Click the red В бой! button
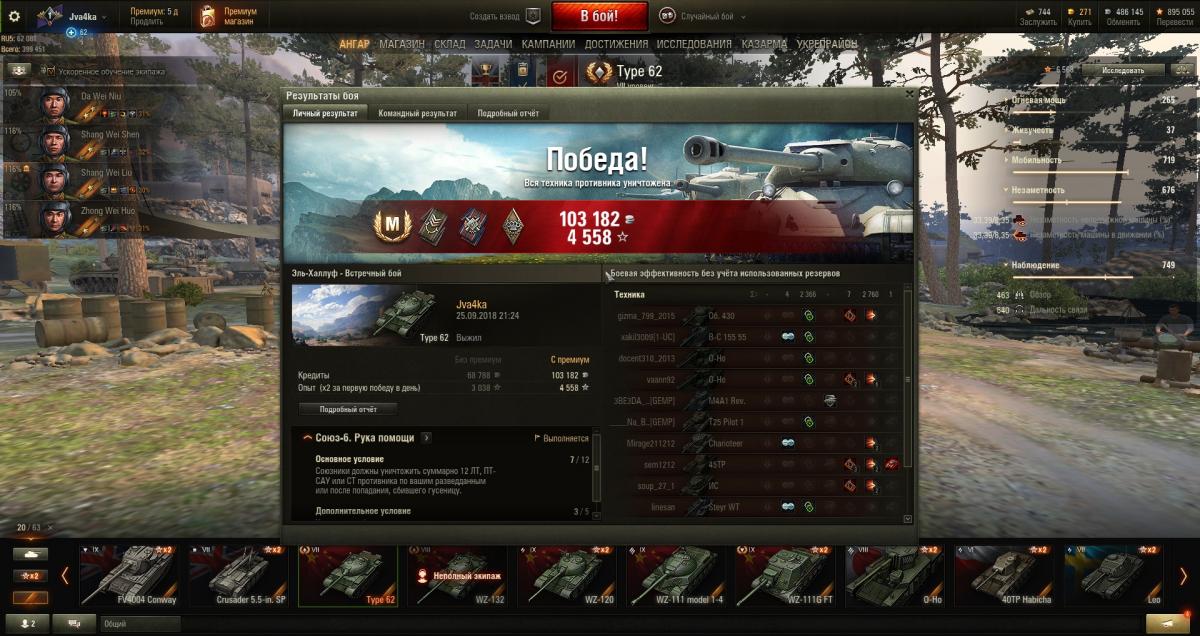The width and height of the screenshot is (1200, 636). (x=599, y=16)
